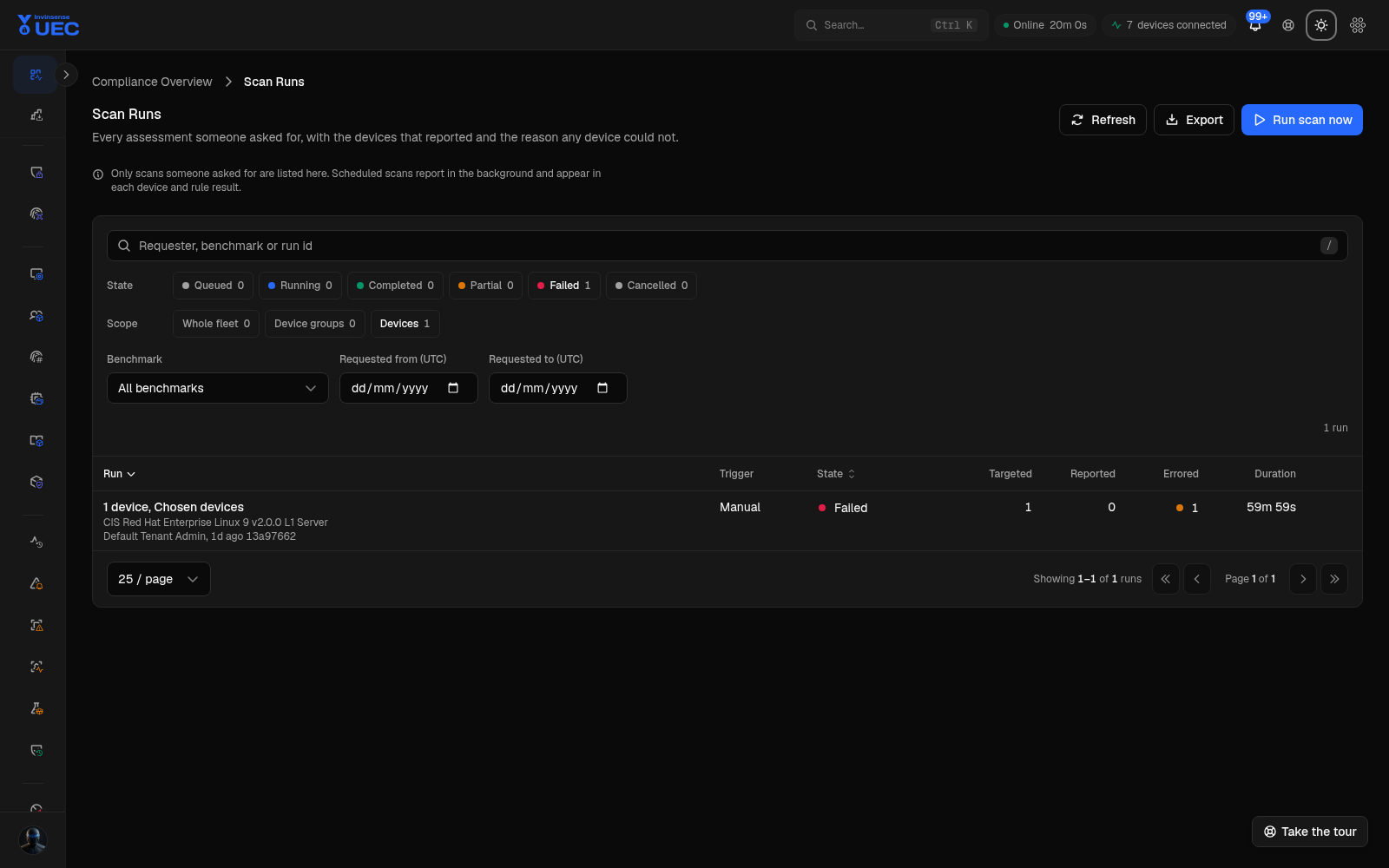The height and width of the screenshot is (868, 1389).
Task: Open sidebar shield with lock icon
Action: [36, 172]
